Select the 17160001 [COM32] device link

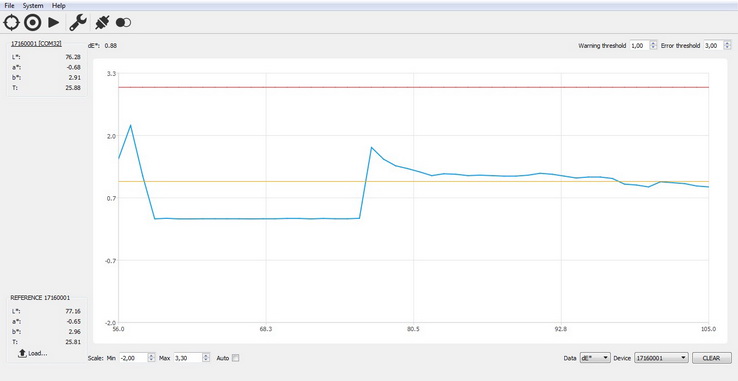click(x=36, y=44)
